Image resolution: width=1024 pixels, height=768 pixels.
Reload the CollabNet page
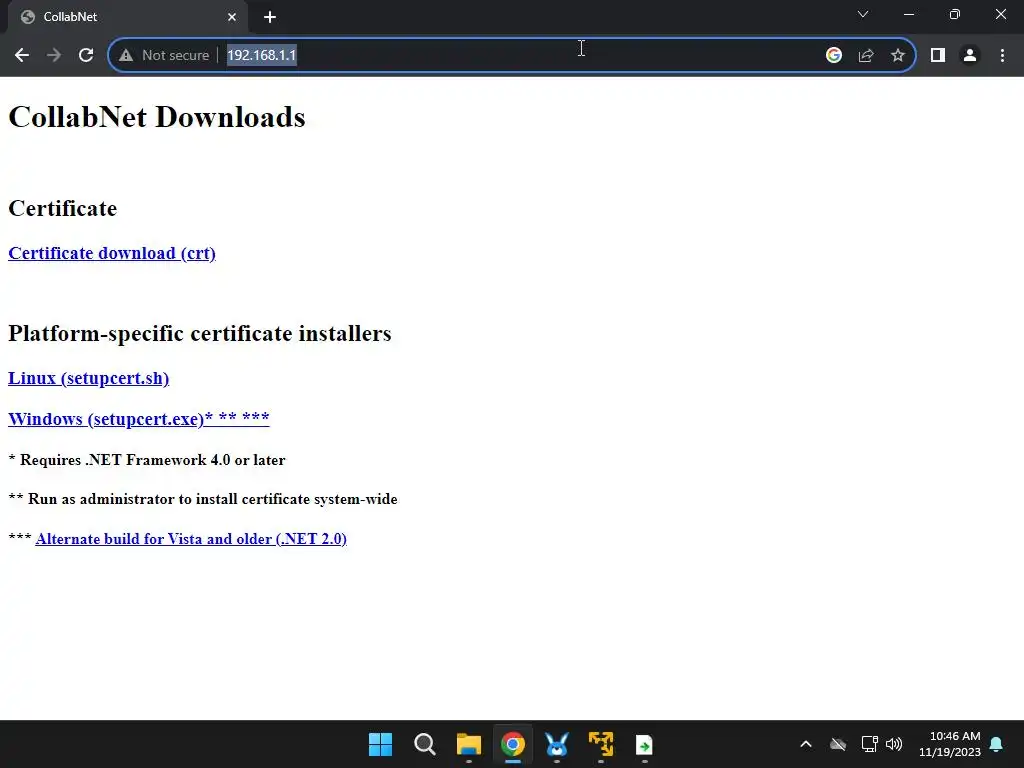86,56
